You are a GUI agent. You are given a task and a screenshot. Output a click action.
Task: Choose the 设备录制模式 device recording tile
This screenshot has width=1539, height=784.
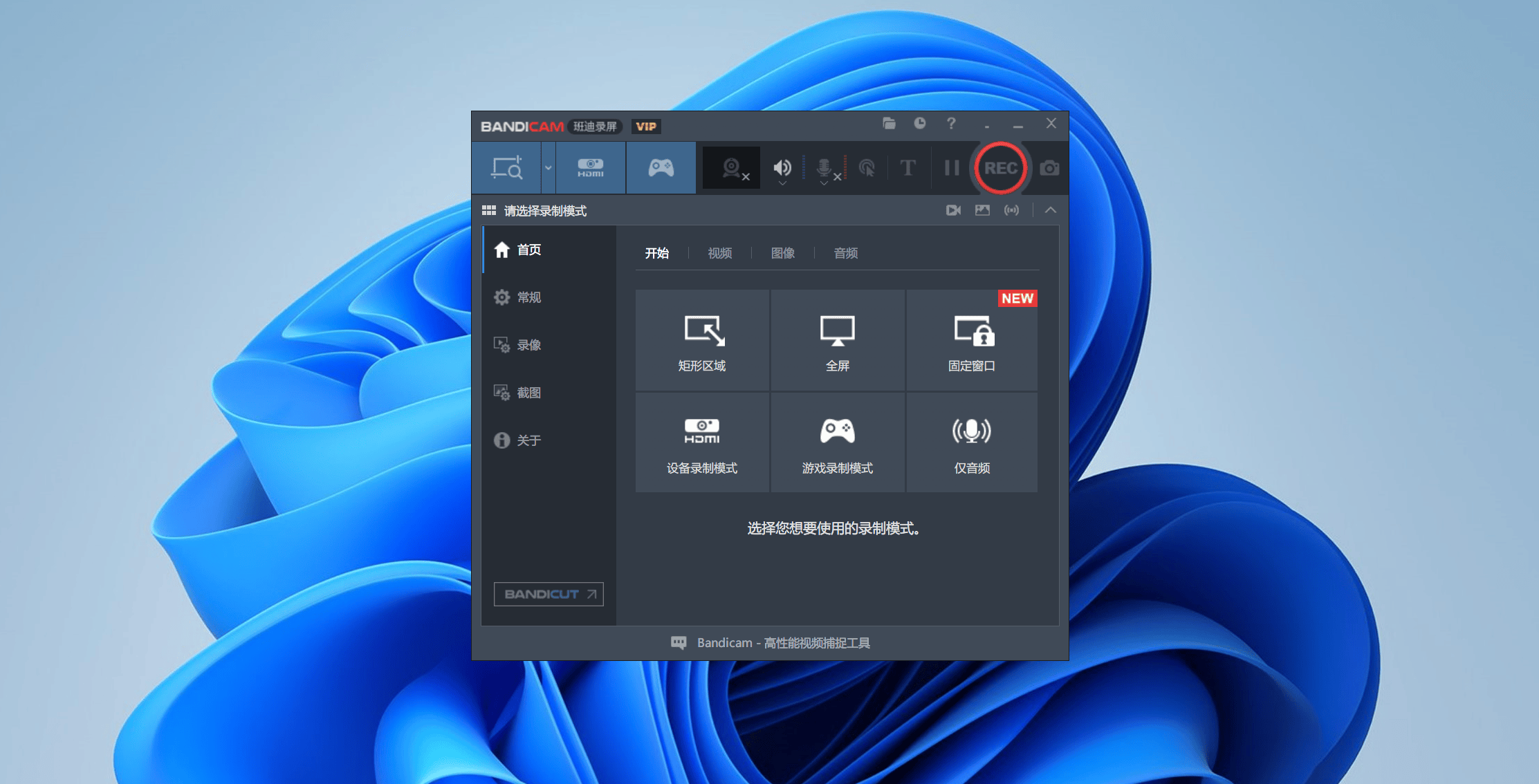pos(702,442)
